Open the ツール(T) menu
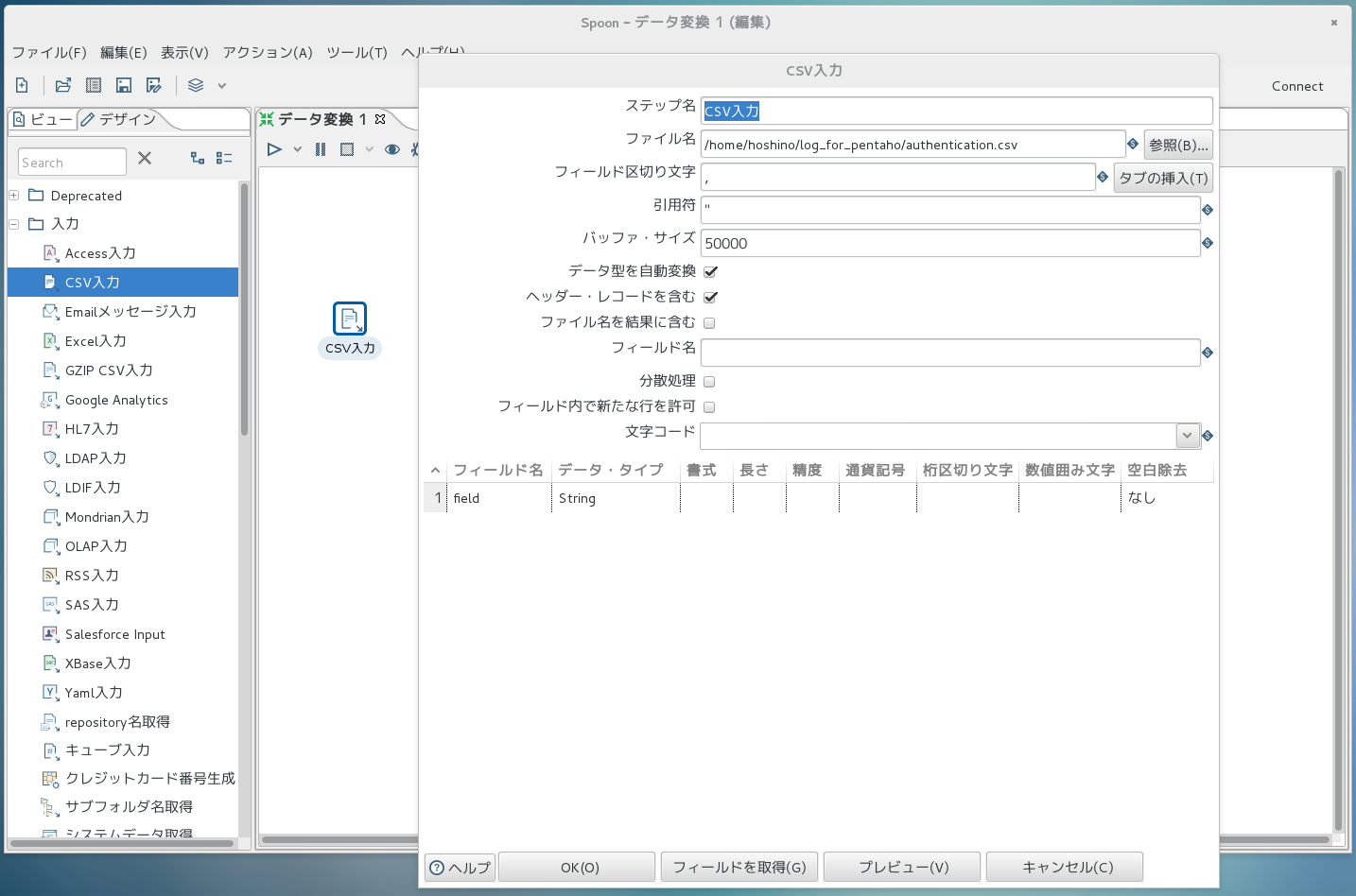The image size is (1356, 896). [356, 53]
